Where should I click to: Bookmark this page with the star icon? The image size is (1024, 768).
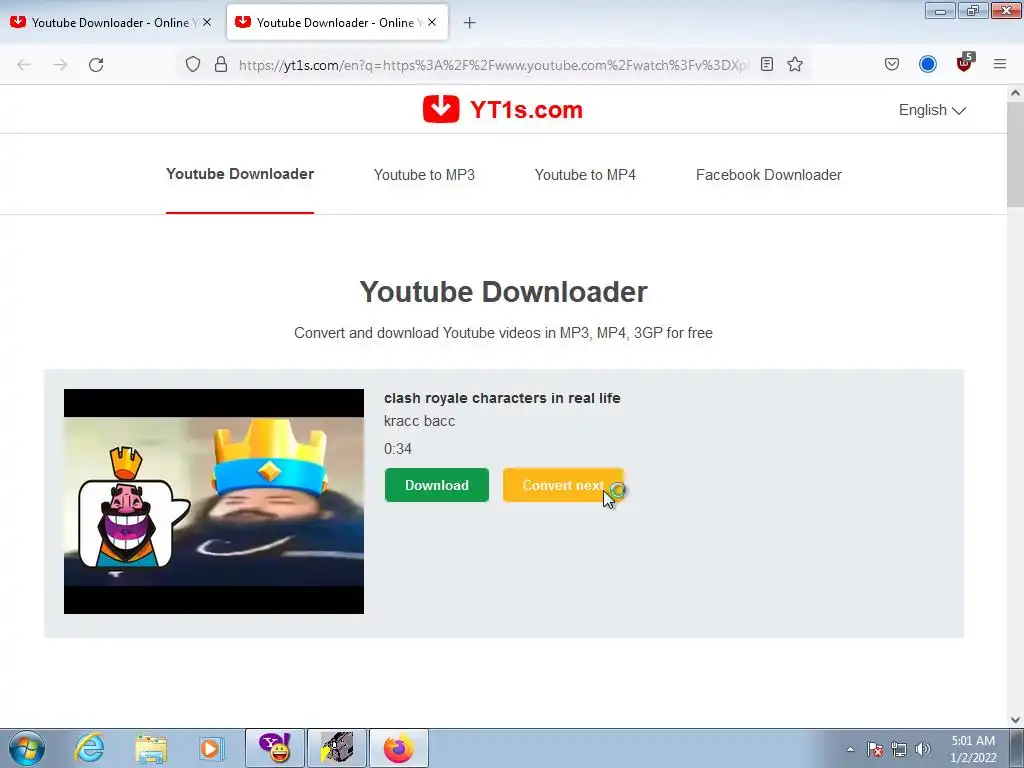coord(795,65)
